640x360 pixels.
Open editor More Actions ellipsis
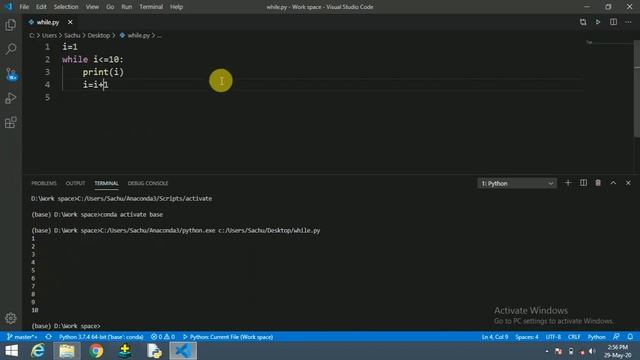[x=628, y=22]
